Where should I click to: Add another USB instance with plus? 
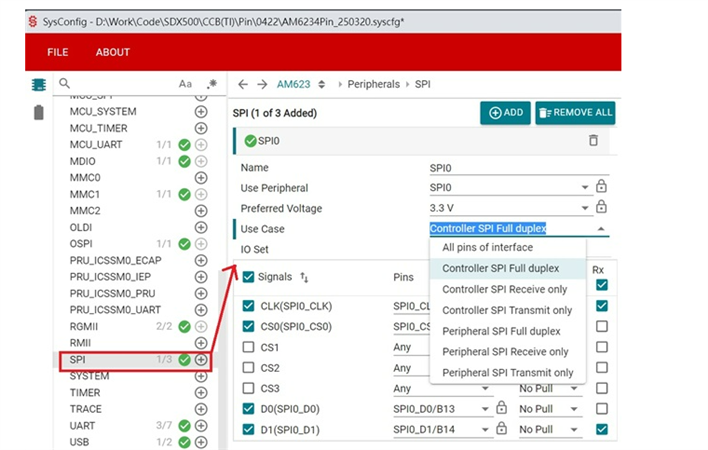[201, 442]
